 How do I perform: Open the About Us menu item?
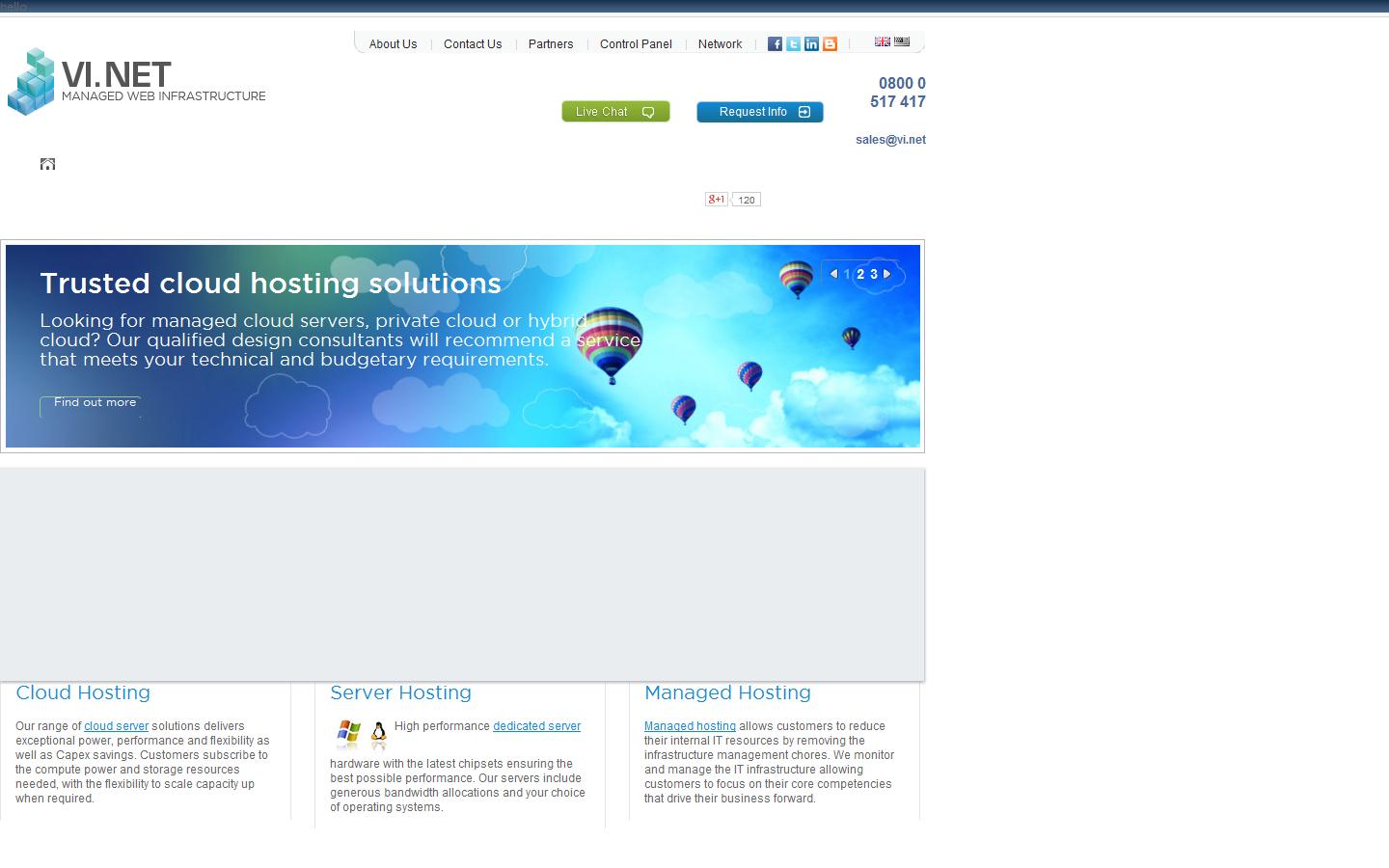coord(393,44)
